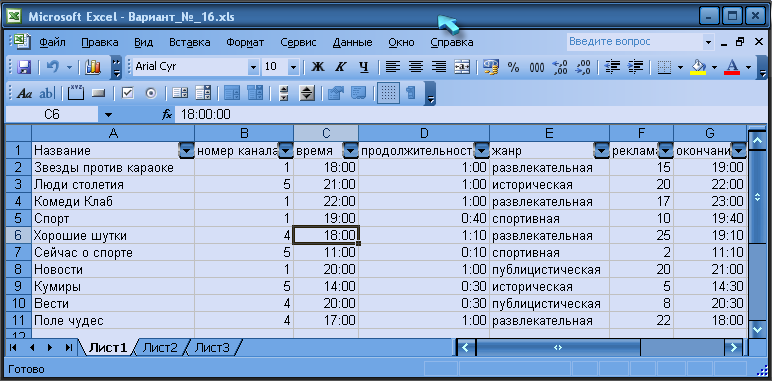Toggle right text alignment
772x381 pixels.
point(439,67)
